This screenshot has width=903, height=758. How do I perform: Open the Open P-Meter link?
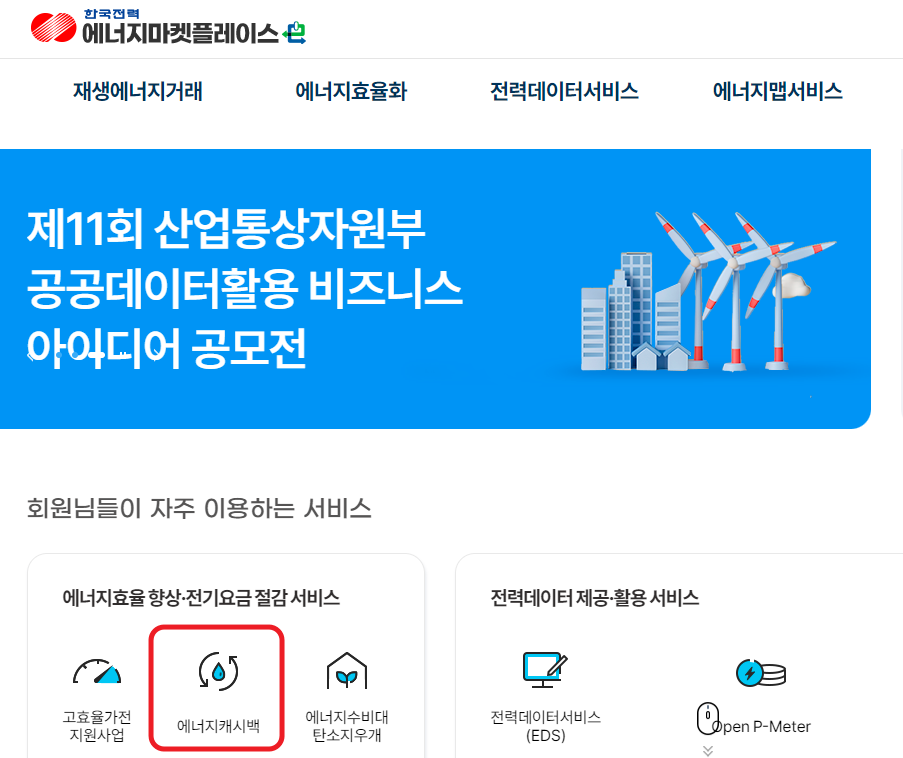pos(761,726)
